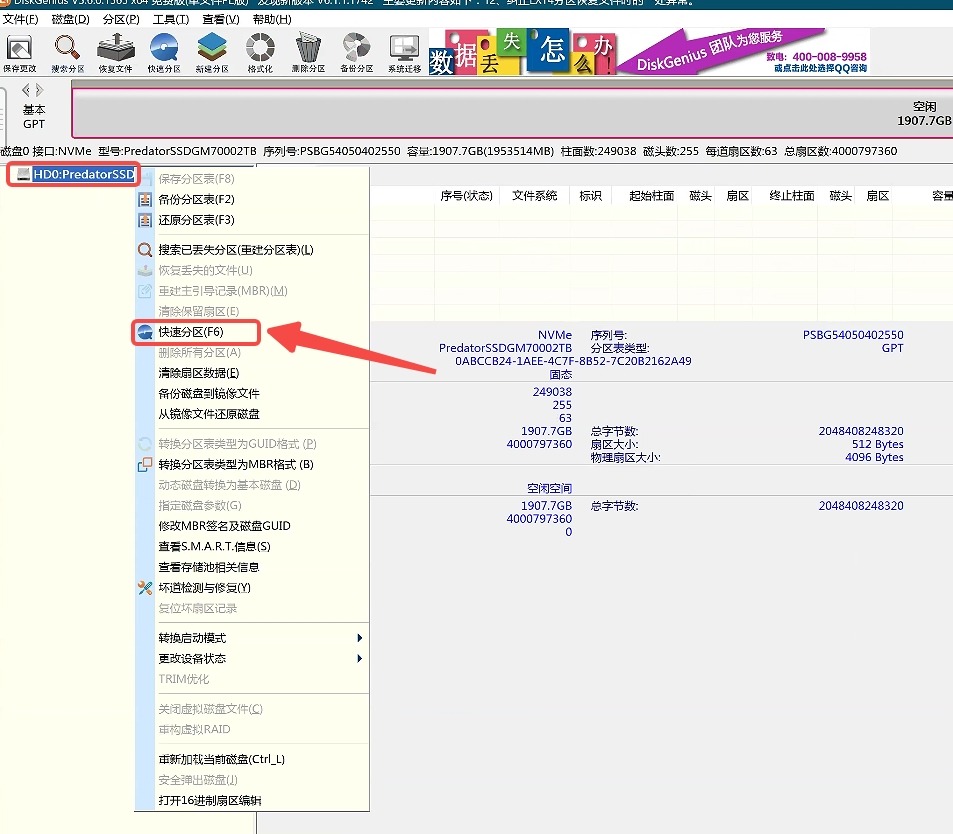Select 备份分区表(F2) in context menu

[x=196, y=199]
